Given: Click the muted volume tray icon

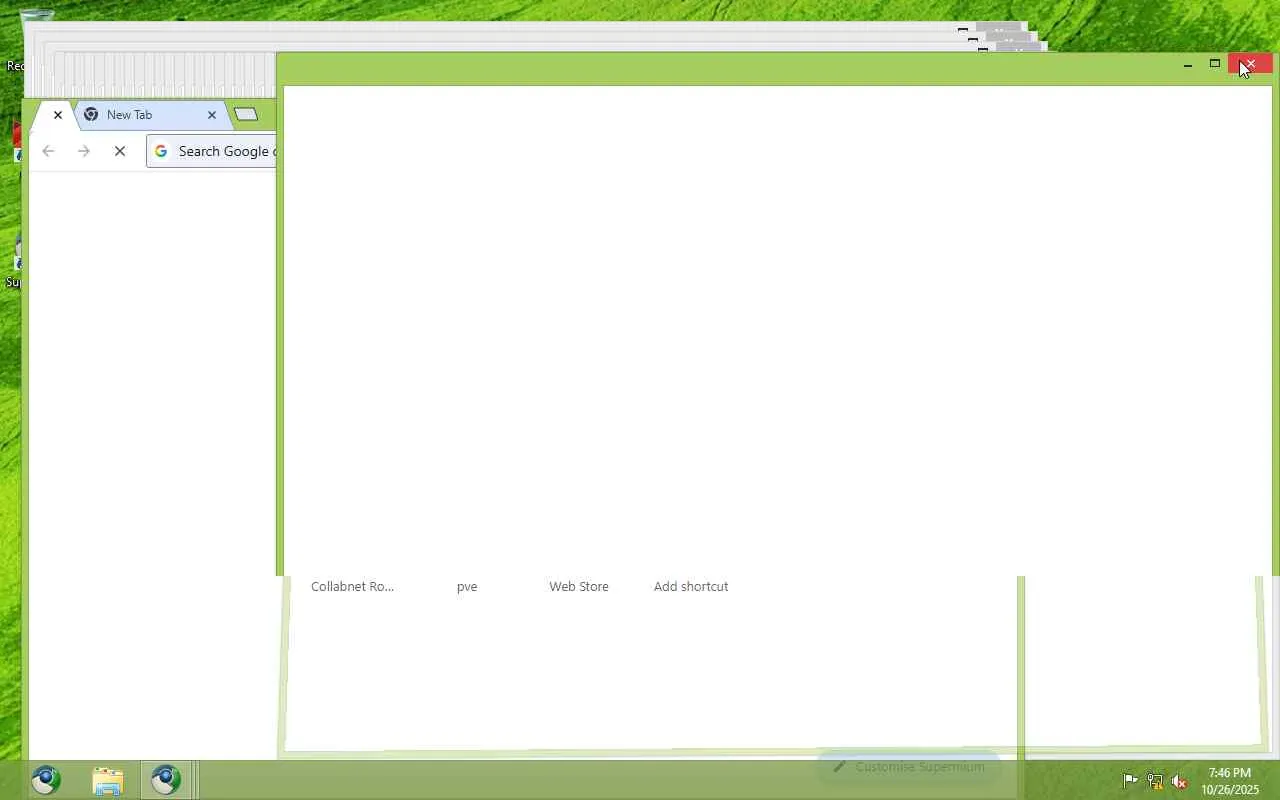Looking at the screenshot, I should tap(1180, 781).
